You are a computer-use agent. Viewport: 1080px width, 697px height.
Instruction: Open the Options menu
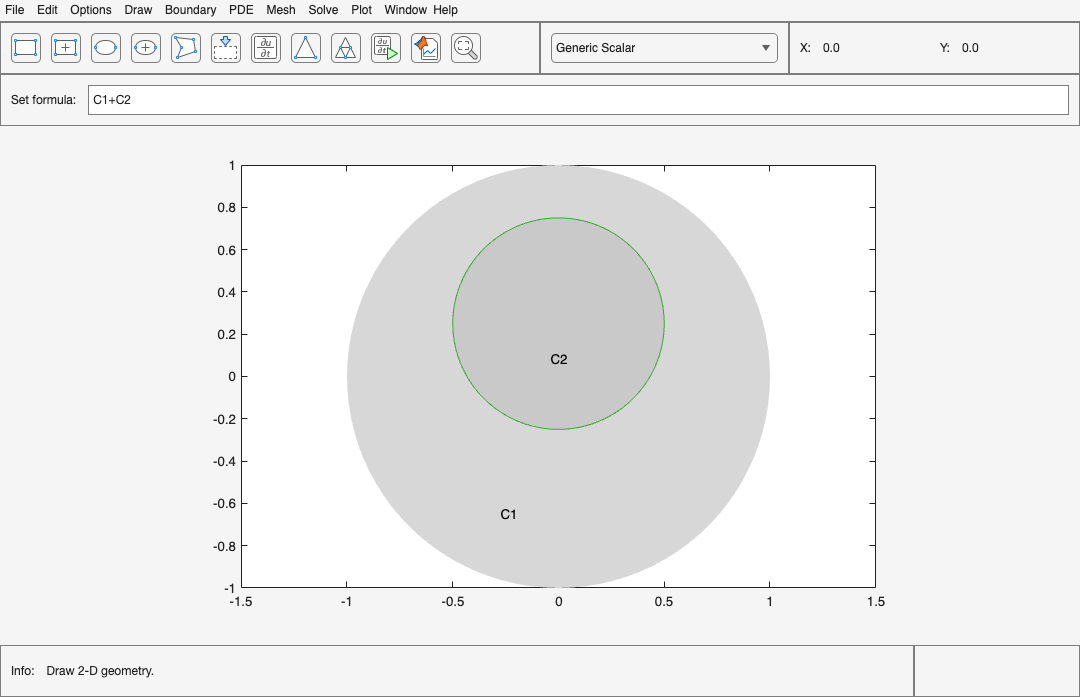pos(91,10)
